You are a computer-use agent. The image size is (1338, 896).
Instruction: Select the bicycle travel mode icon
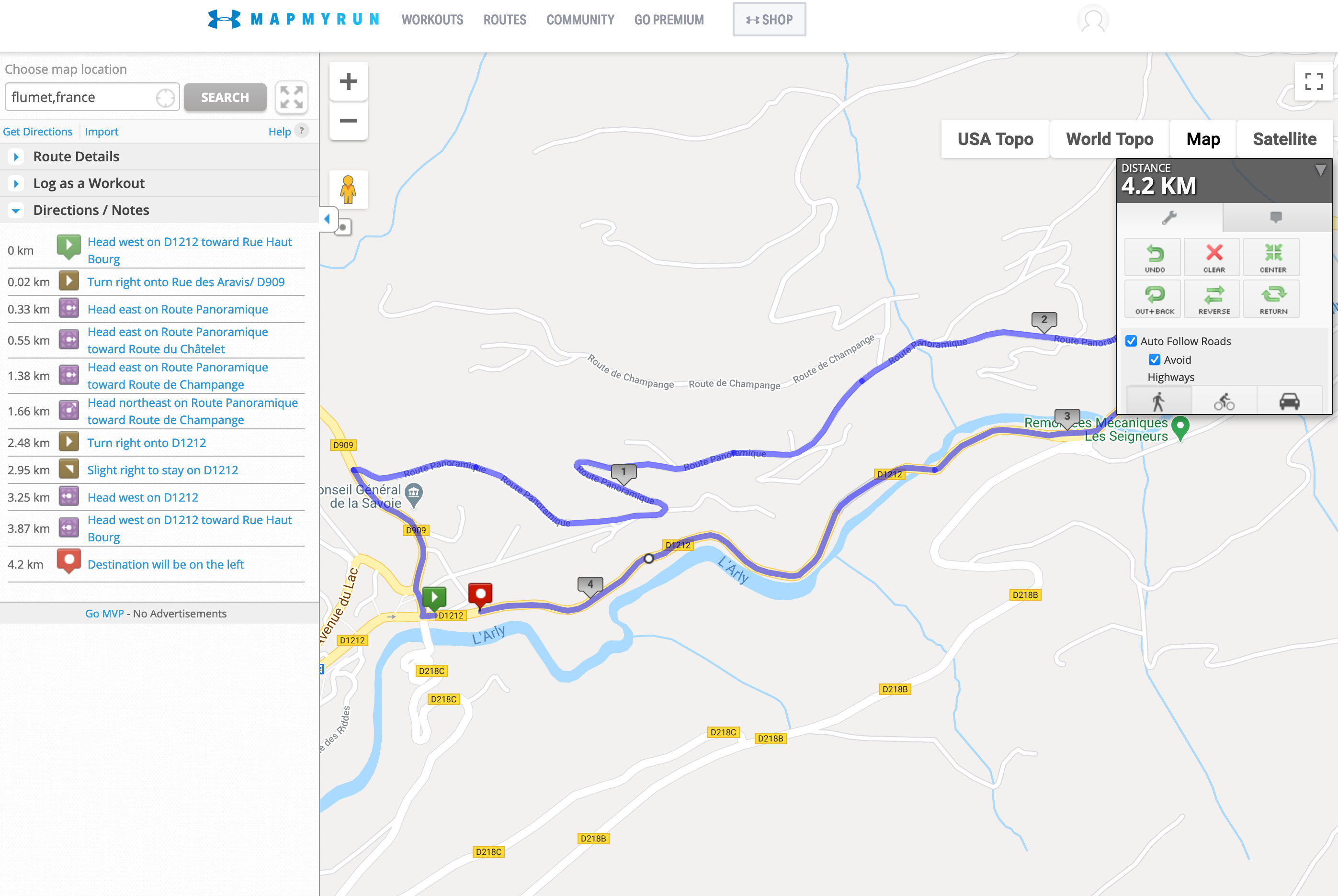(x=1224, y=402)
